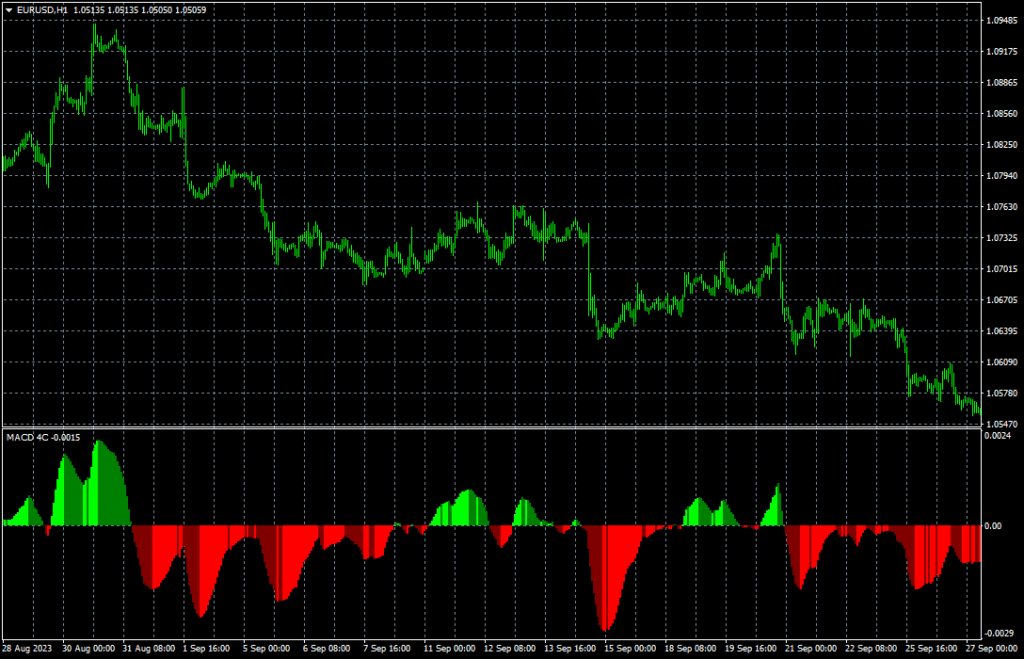Click the 1.09485 price axis label
The image size is (1024, 659).
click(x=1001, y=21)
